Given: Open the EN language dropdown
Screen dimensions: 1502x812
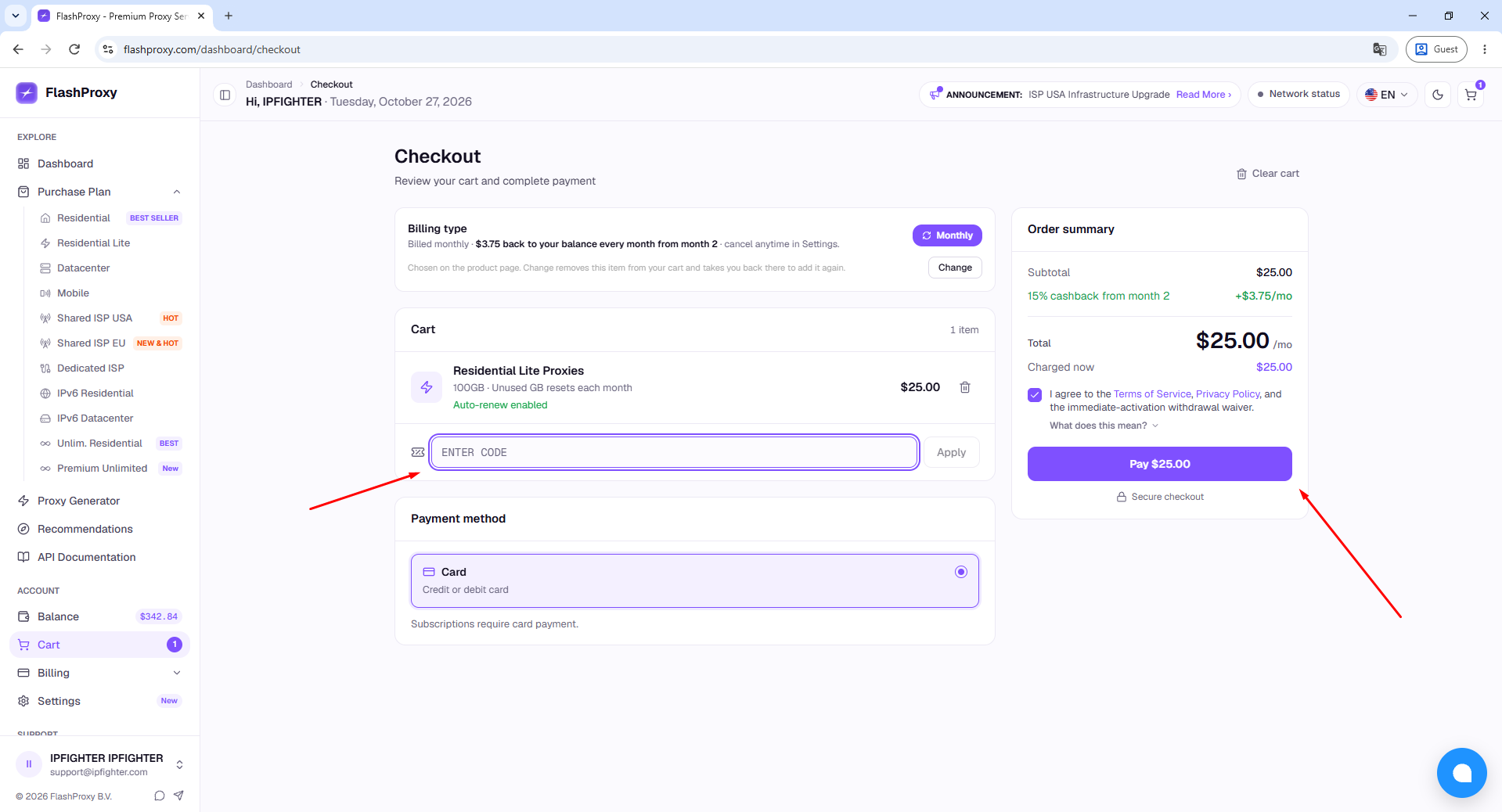Looking at the screenshot, I should tap(1386, 95).
